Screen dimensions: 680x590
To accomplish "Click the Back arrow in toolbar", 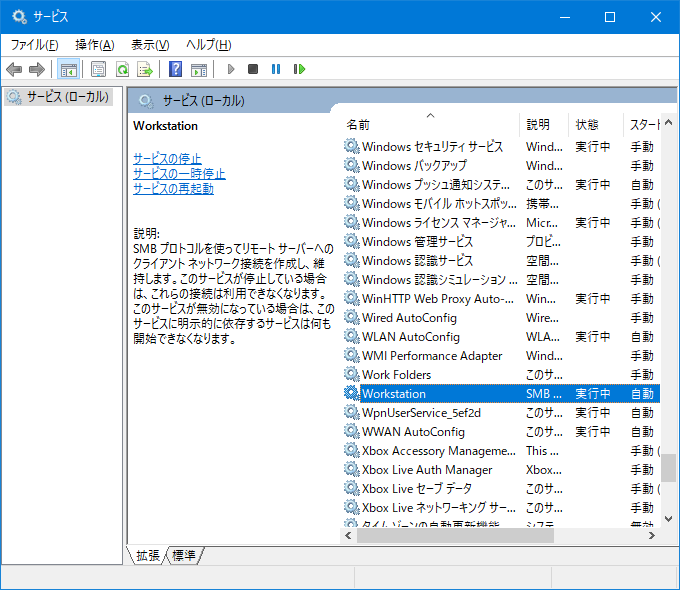I will [x=14, y=69].
